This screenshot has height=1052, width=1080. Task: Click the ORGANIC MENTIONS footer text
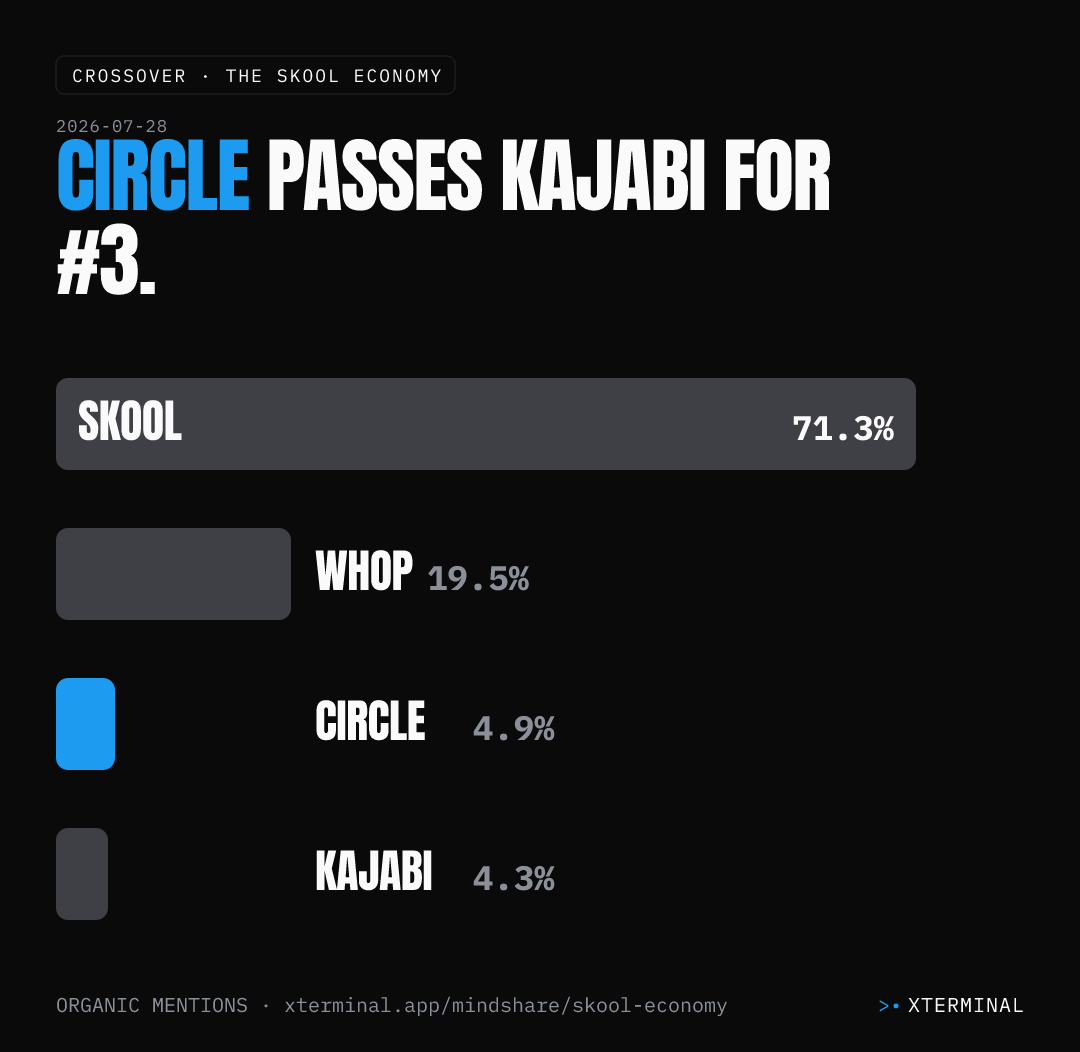click(152, 1006)
